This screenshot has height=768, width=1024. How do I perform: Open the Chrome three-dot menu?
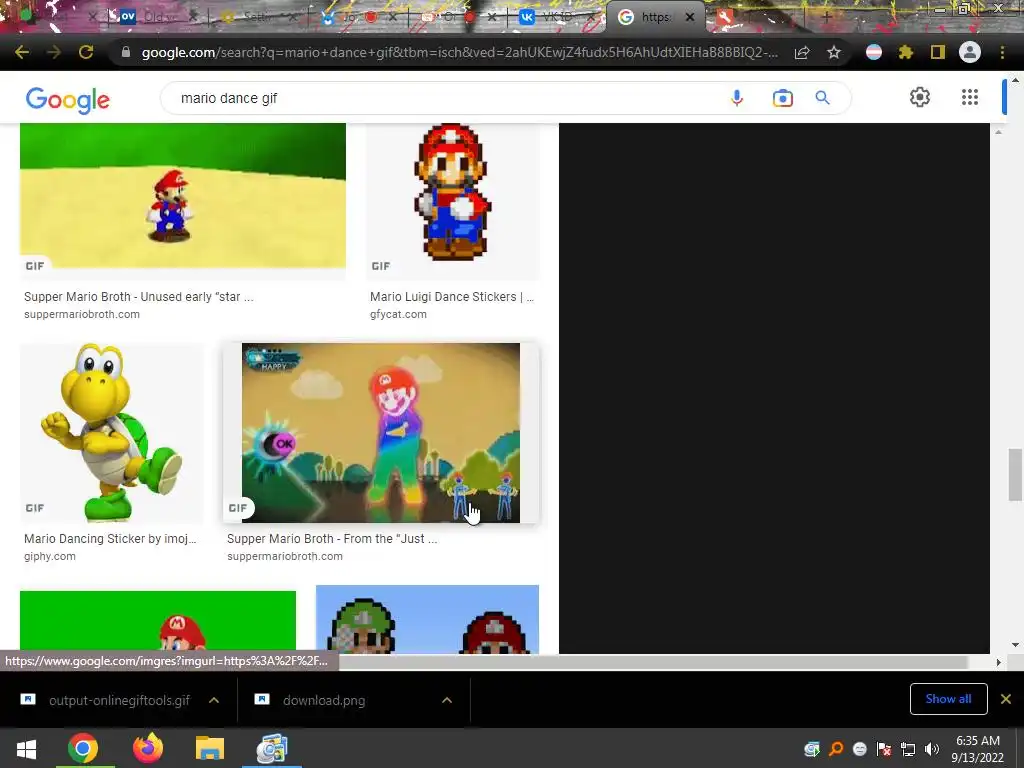pyautogui.click(x=1002, y=52)
